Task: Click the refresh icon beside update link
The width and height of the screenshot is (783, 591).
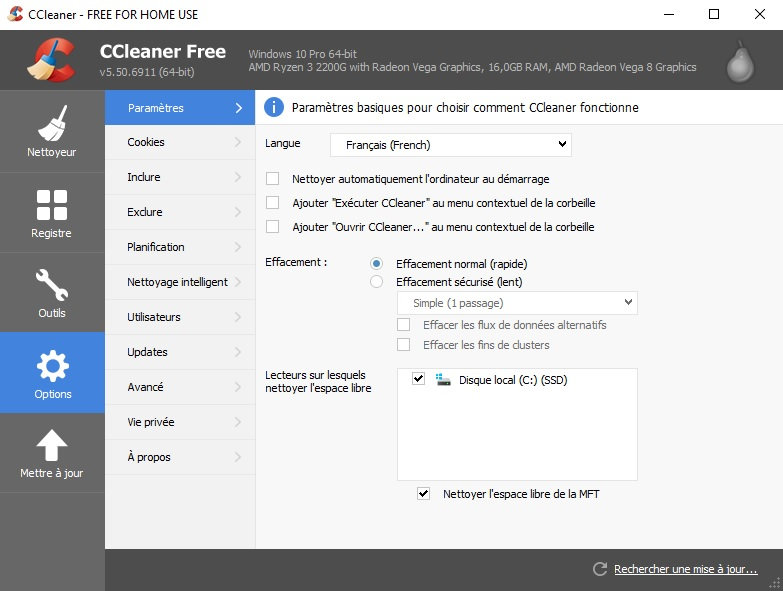Action: (600, 569)
